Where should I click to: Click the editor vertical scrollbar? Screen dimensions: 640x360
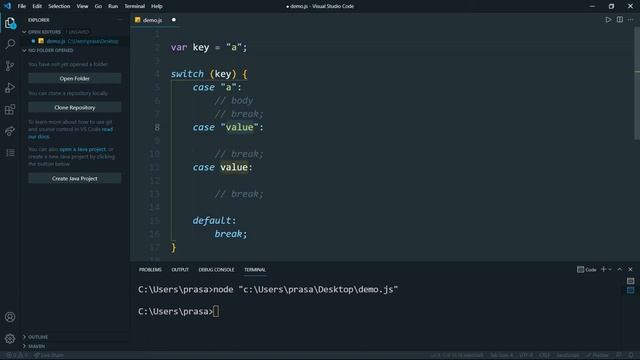637,84
